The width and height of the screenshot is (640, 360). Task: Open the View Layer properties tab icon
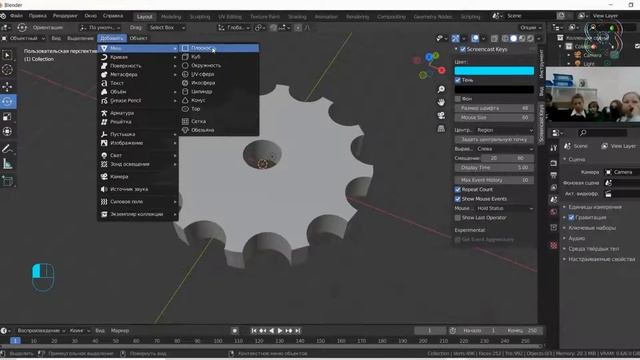[x=553, y=187]
